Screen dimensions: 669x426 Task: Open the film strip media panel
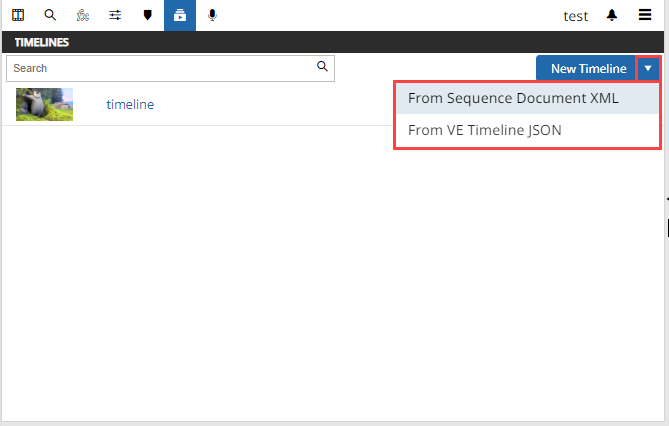point(18,15)
